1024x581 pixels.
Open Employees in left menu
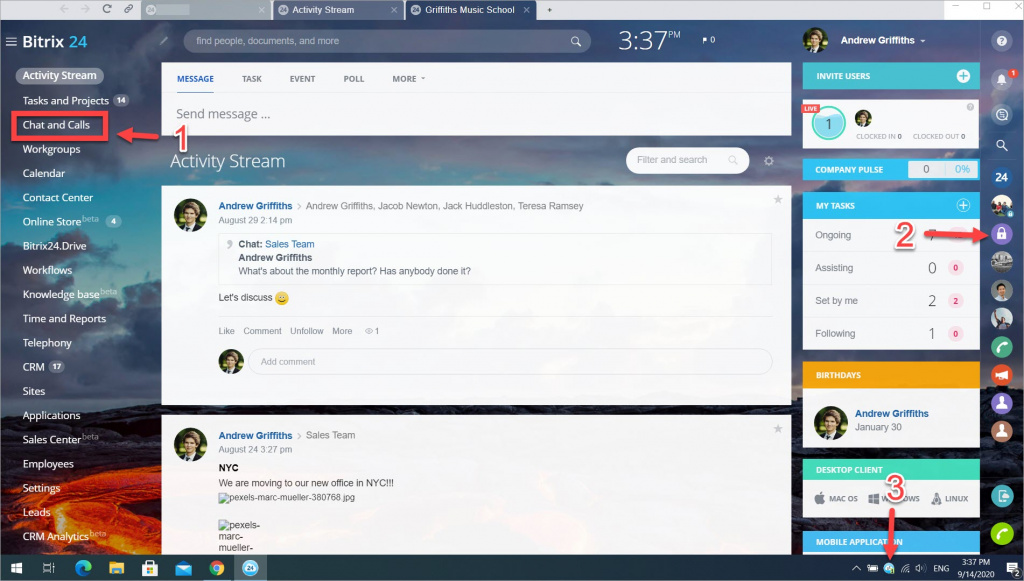(48, 463)
